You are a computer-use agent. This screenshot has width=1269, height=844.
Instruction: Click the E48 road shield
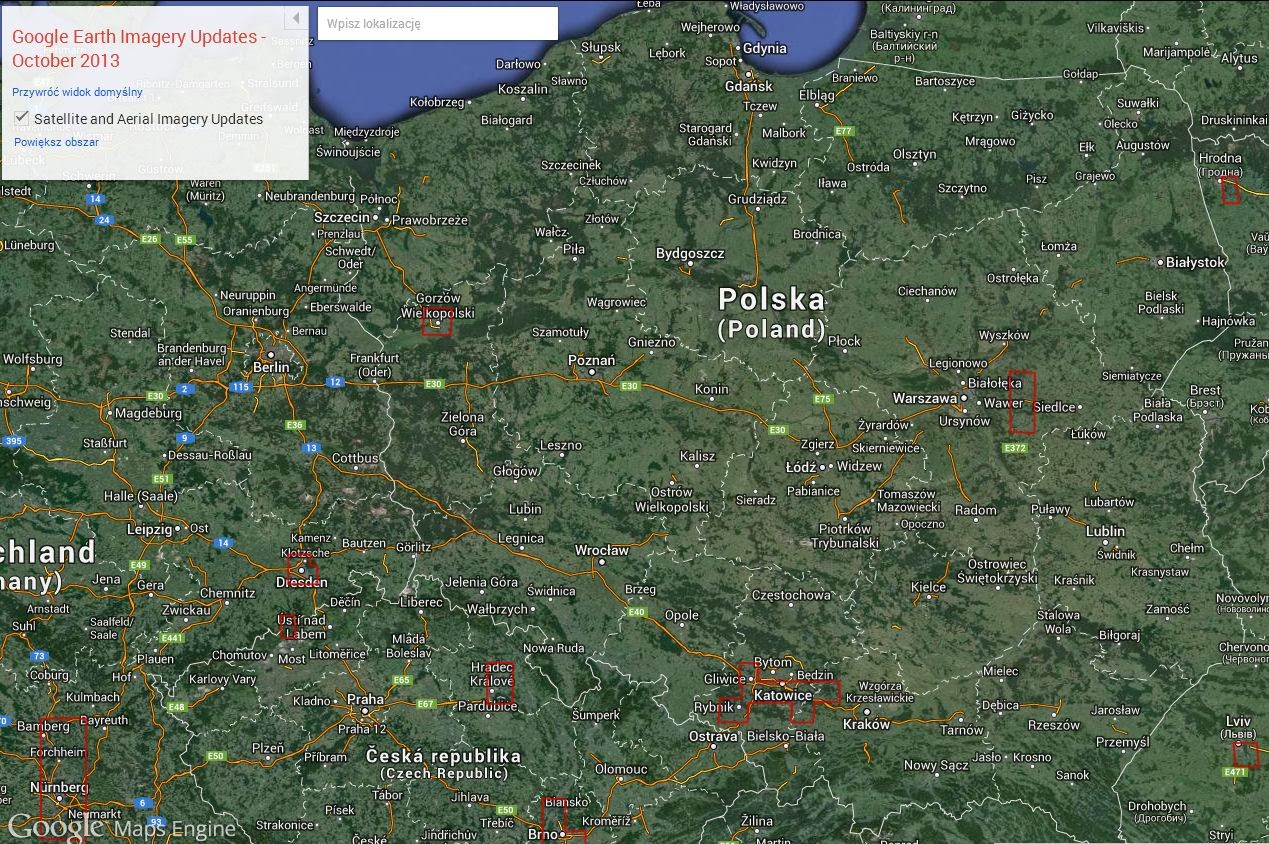click(176, 707)
